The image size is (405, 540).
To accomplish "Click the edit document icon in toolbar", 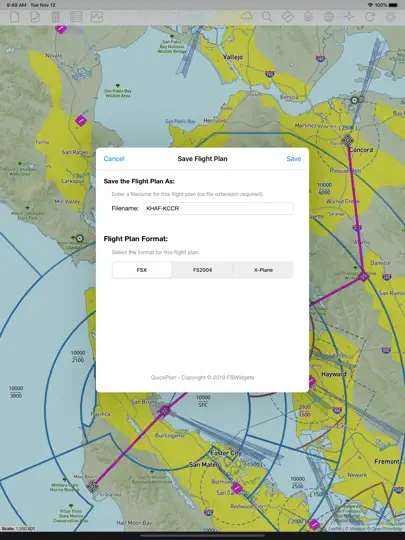I will pos(35,17).
